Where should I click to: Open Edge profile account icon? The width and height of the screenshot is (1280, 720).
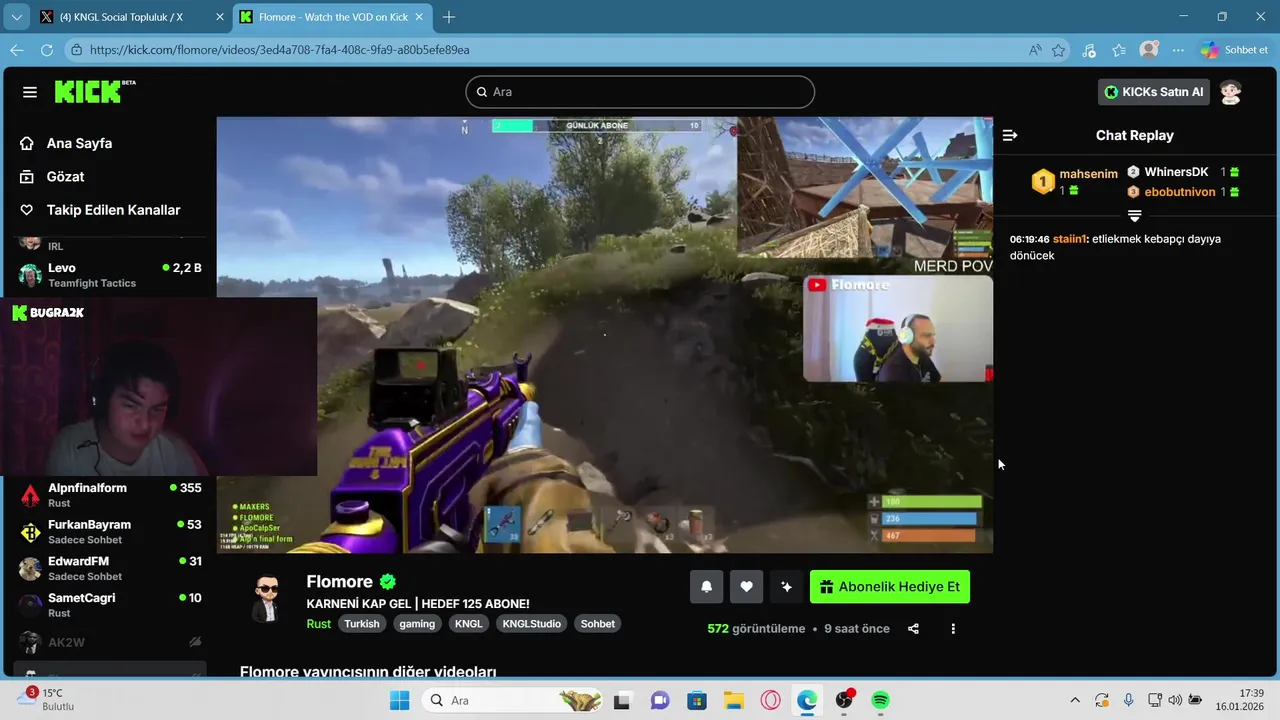[1149, 49]
